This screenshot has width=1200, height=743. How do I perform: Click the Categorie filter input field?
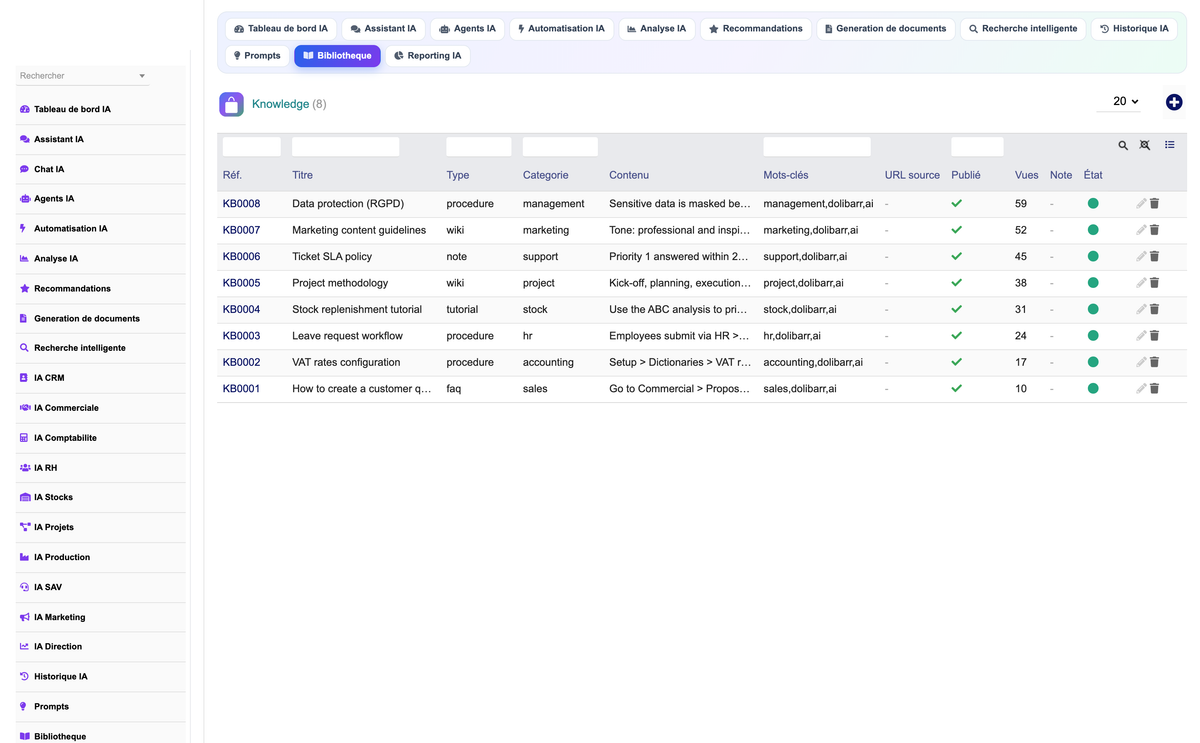560,147
